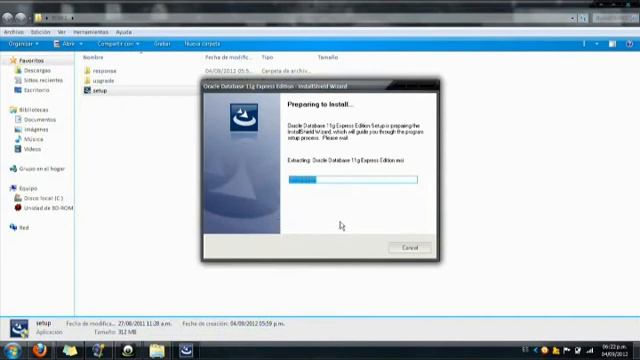
Task: Click the network signal tray icon
Action: click(590, 351)
